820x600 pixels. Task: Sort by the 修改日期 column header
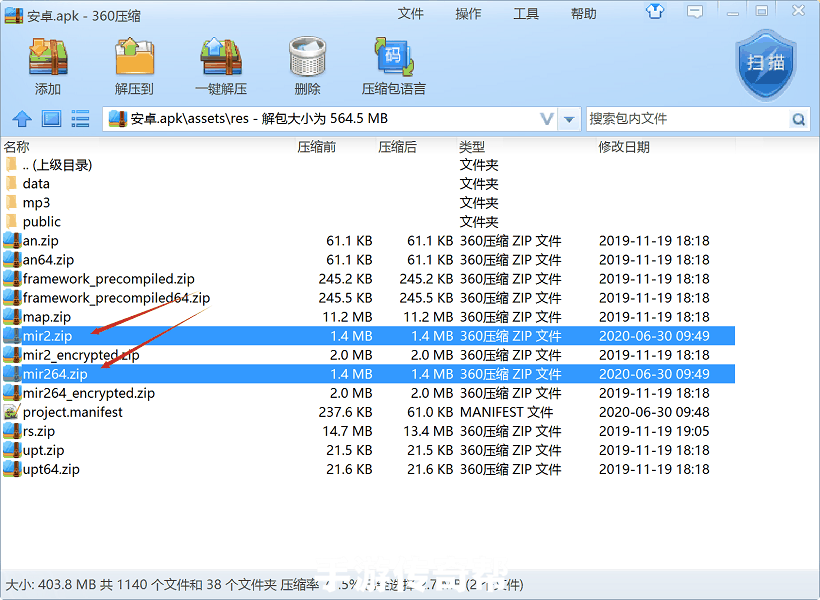pos(624,147)
